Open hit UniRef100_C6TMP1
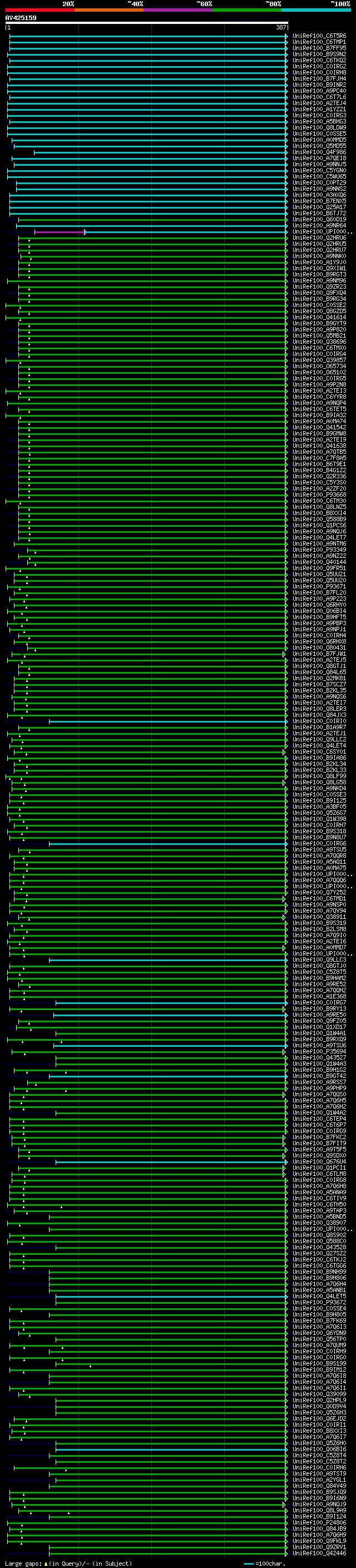 pos(319,42)
